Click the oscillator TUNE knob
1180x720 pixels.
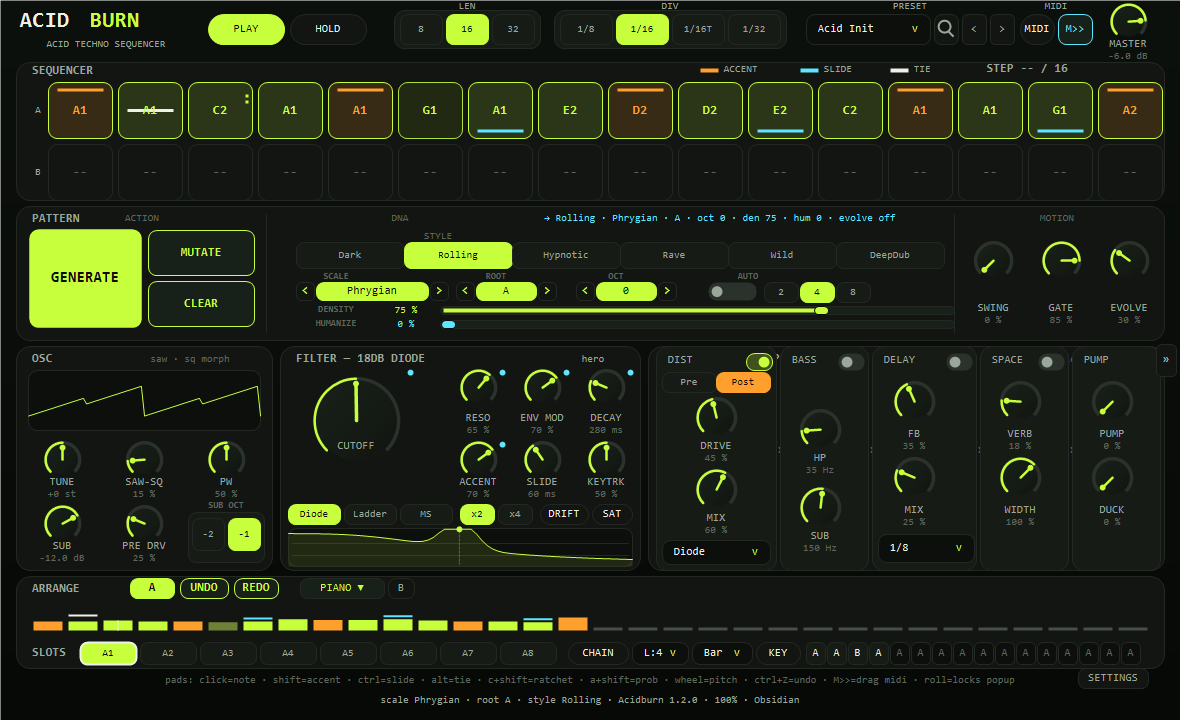pos(62,459)
